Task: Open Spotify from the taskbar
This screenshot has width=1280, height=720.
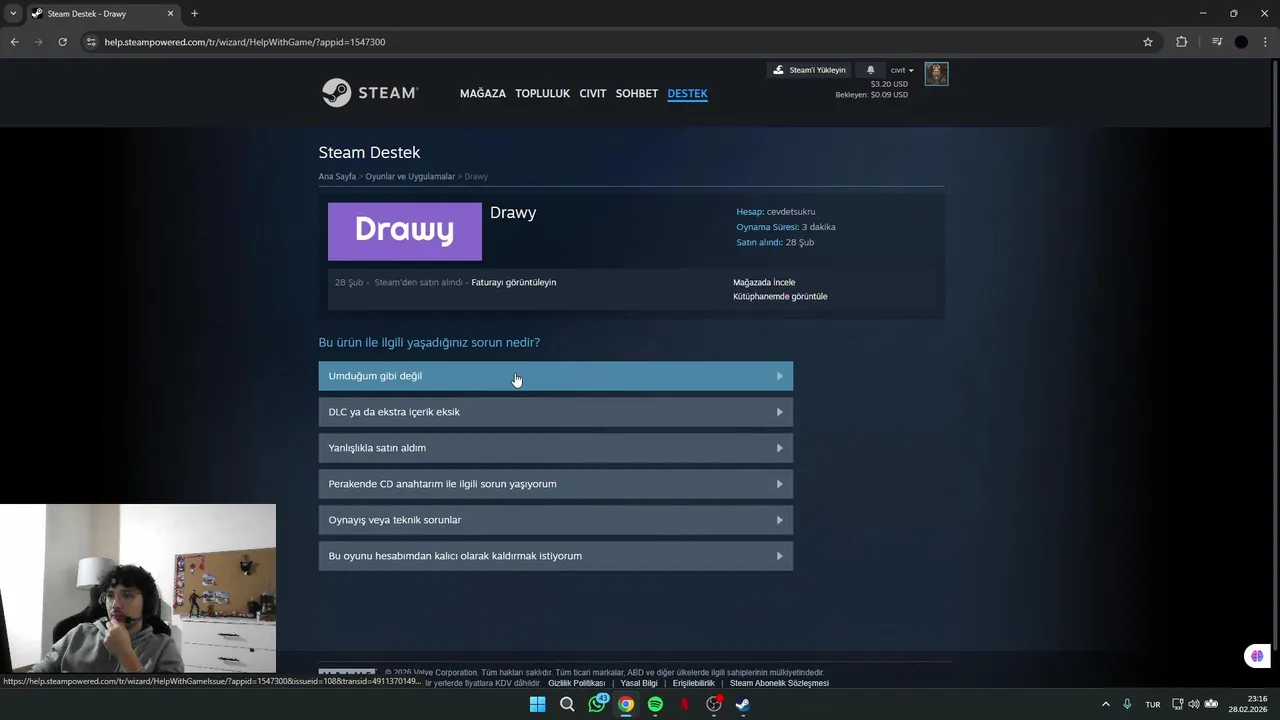Action: (x=655, y=704)
